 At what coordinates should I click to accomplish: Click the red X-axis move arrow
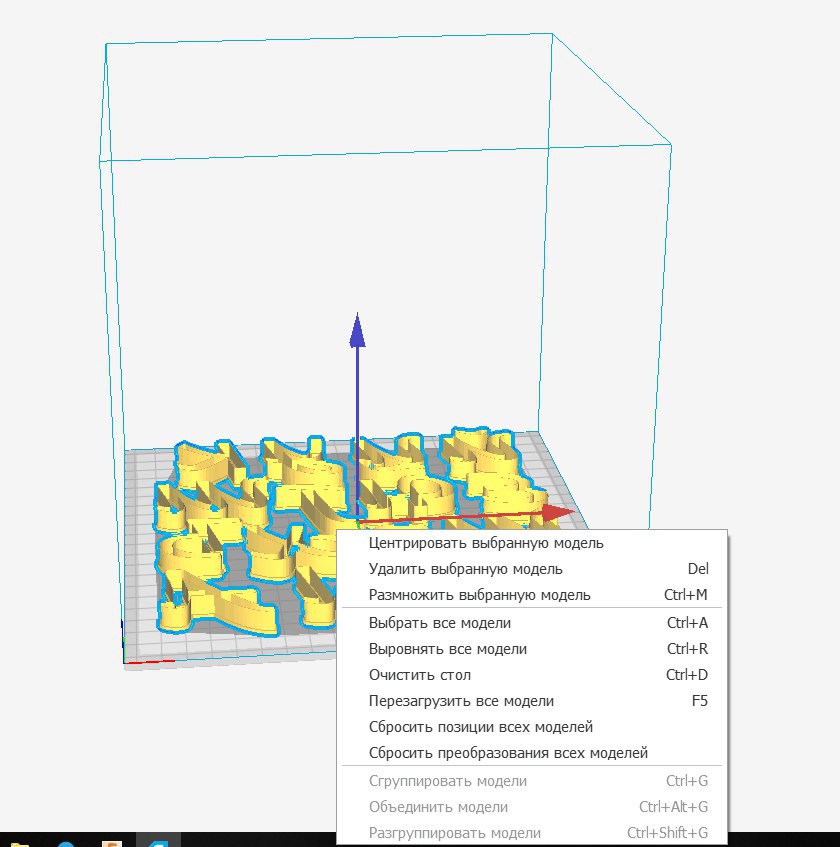(x=556, y=513)
